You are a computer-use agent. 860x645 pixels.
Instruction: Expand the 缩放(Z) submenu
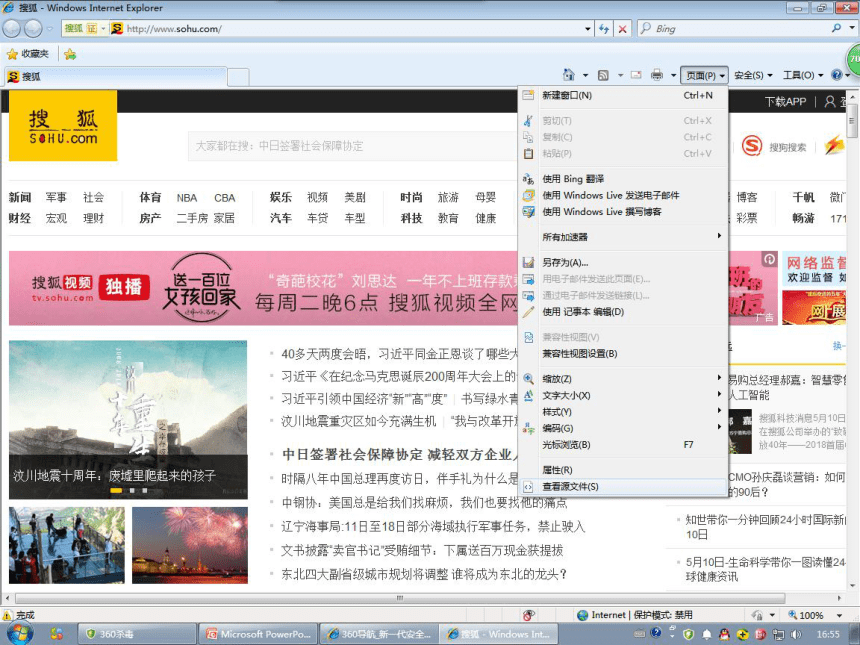point(624,378)
